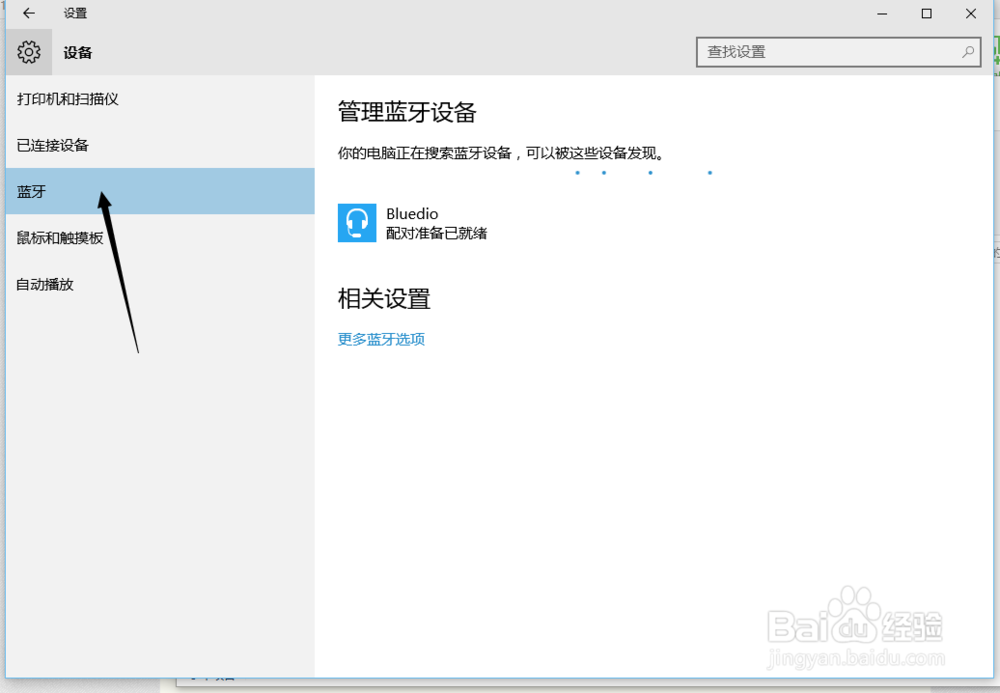Select the 自动播放 sidebar entry
This screenshot has width=1000, height=693.
[x=44, y=284]
